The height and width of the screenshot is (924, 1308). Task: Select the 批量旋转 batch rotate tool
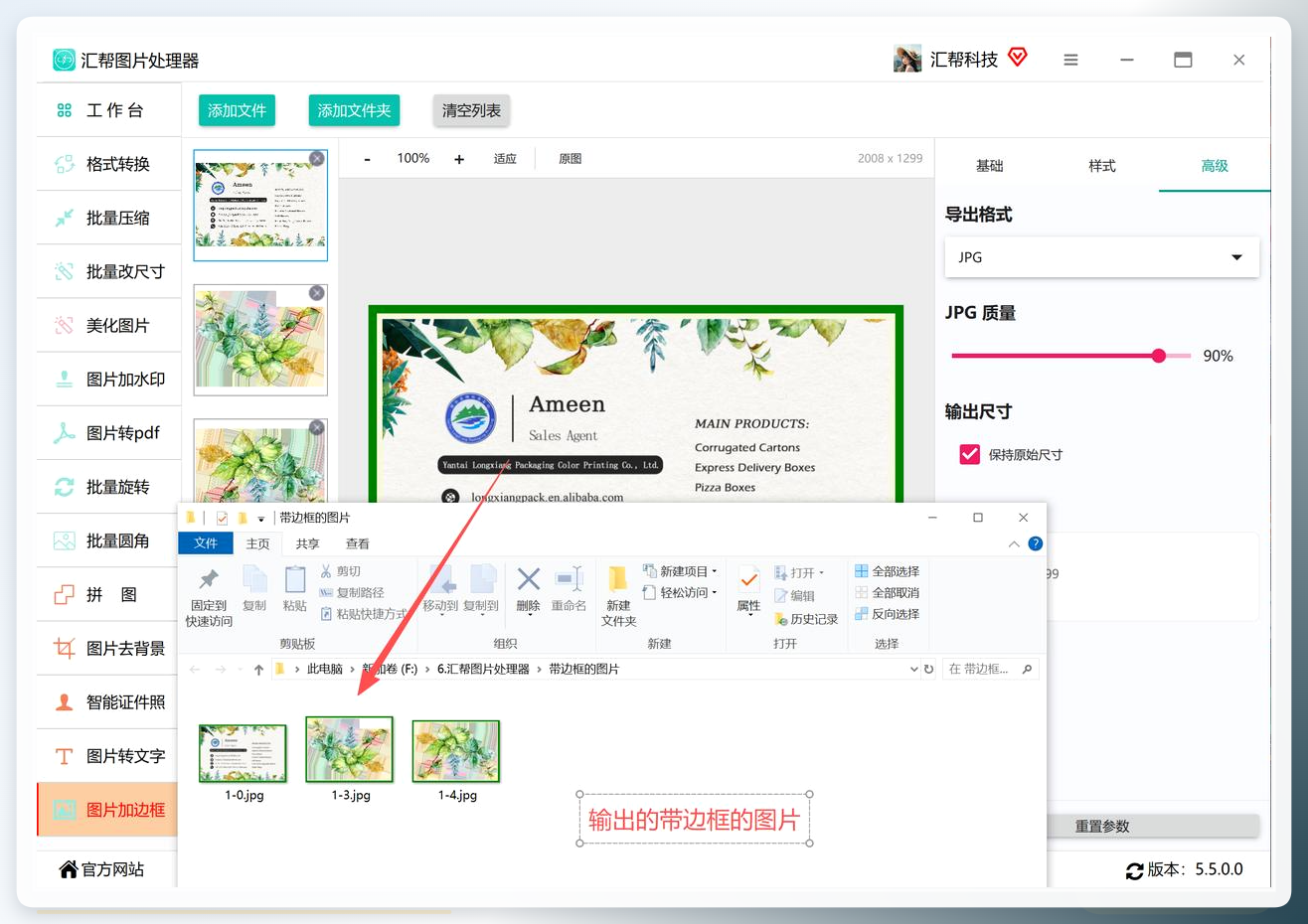(x=109, y=487)
